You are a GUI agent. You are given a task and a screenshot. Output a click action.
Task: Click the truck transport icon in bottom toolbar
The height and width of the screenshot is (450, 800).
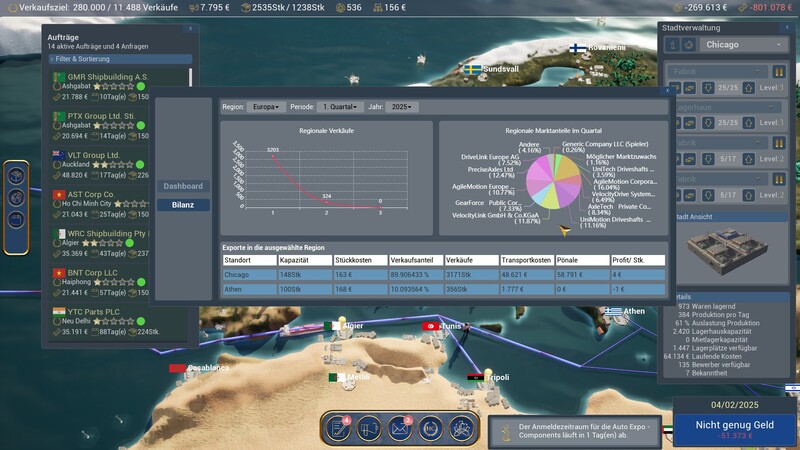[x=371, y=428]
